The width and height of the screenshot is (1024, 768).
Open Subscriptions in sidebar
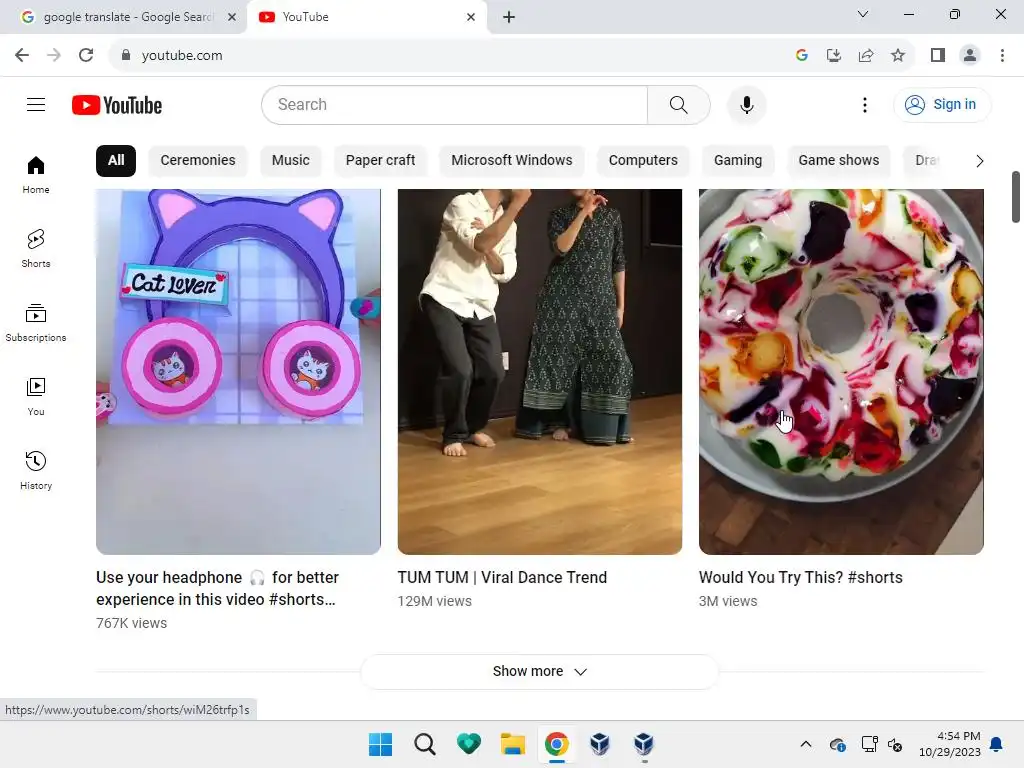pyautogui.click(x=36, y=323)
